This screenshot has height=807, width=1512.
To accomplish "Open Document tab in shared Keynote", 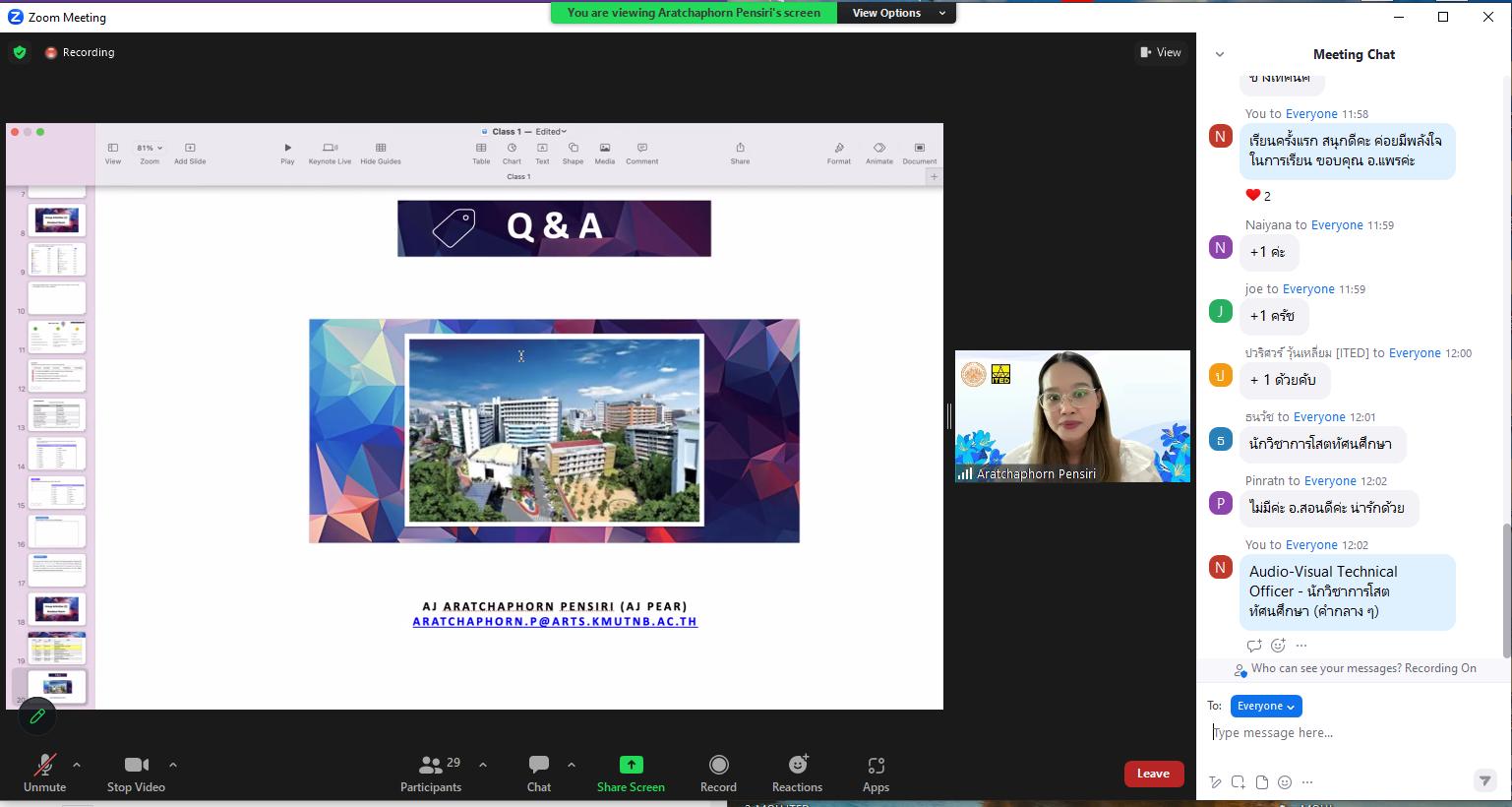I will (x=920, y=154).
